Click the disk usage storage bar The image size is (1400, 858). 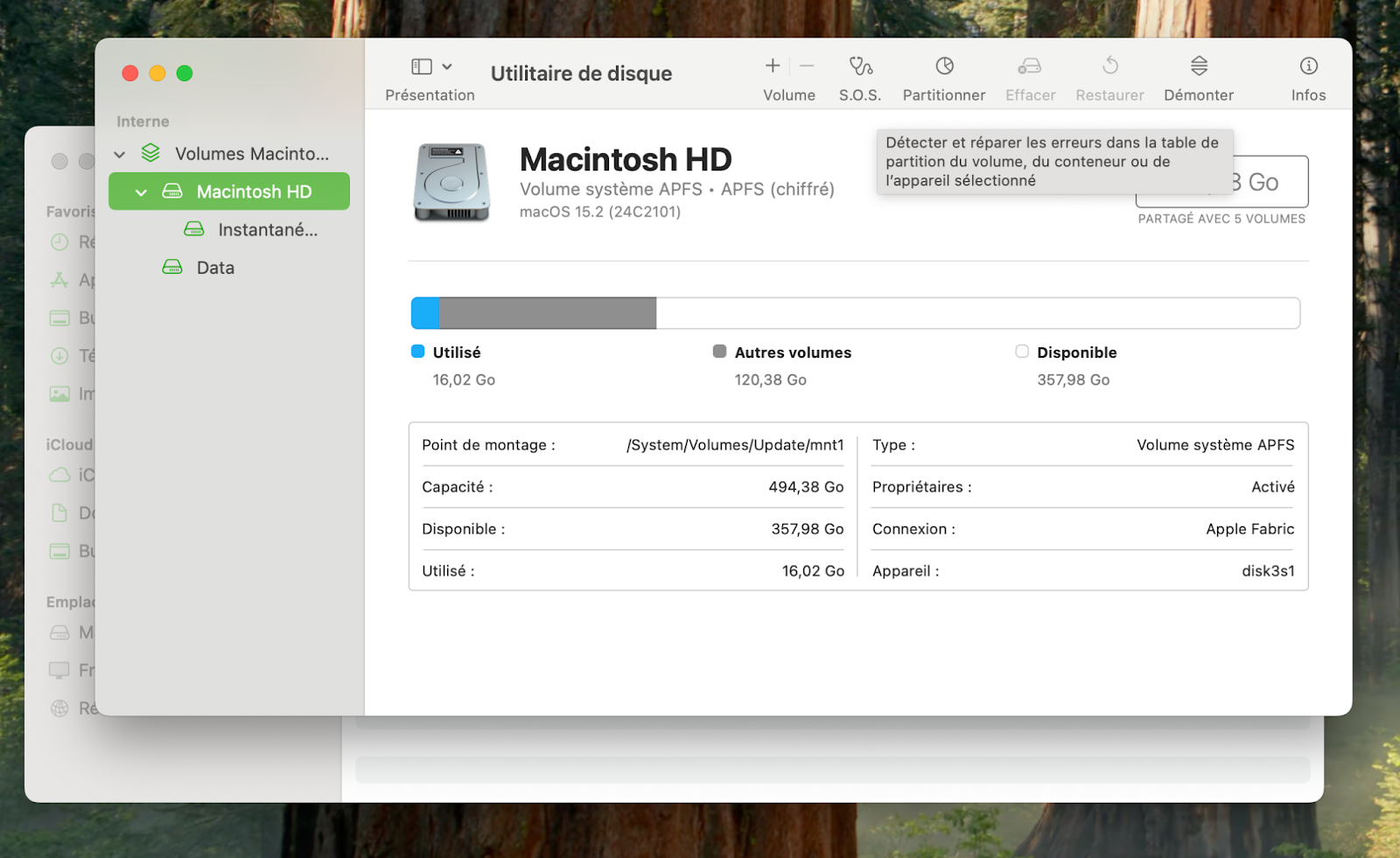855,313
